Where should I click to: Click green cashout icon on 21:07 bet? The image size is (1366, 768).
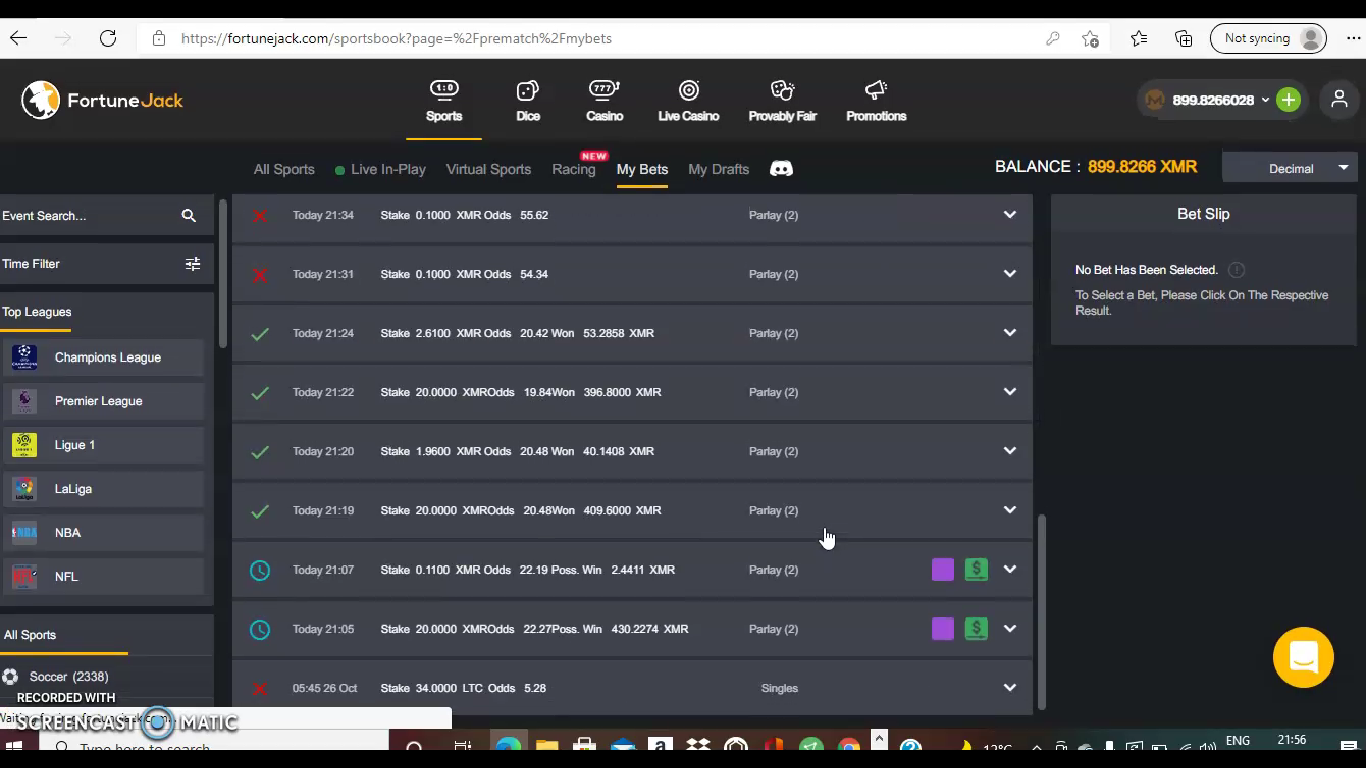(x=976, y=570)
